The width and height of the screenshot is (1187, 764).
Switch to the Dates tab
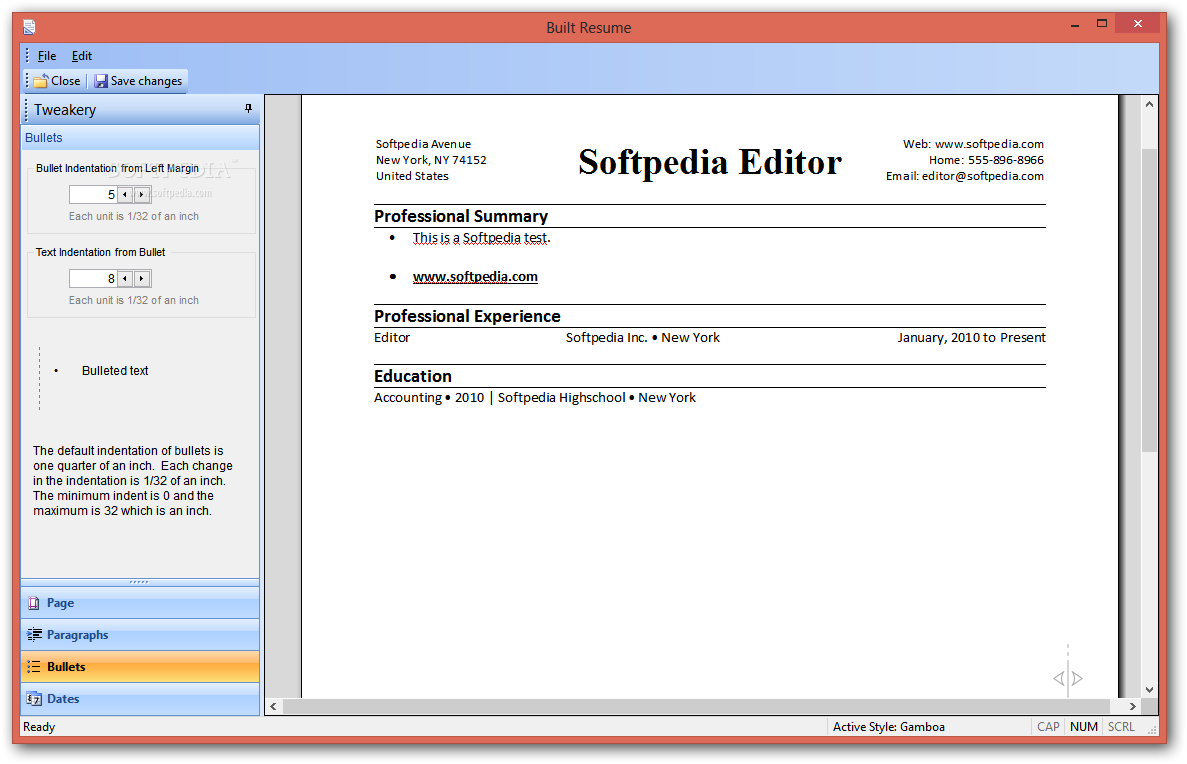click(x=140, y=698)
